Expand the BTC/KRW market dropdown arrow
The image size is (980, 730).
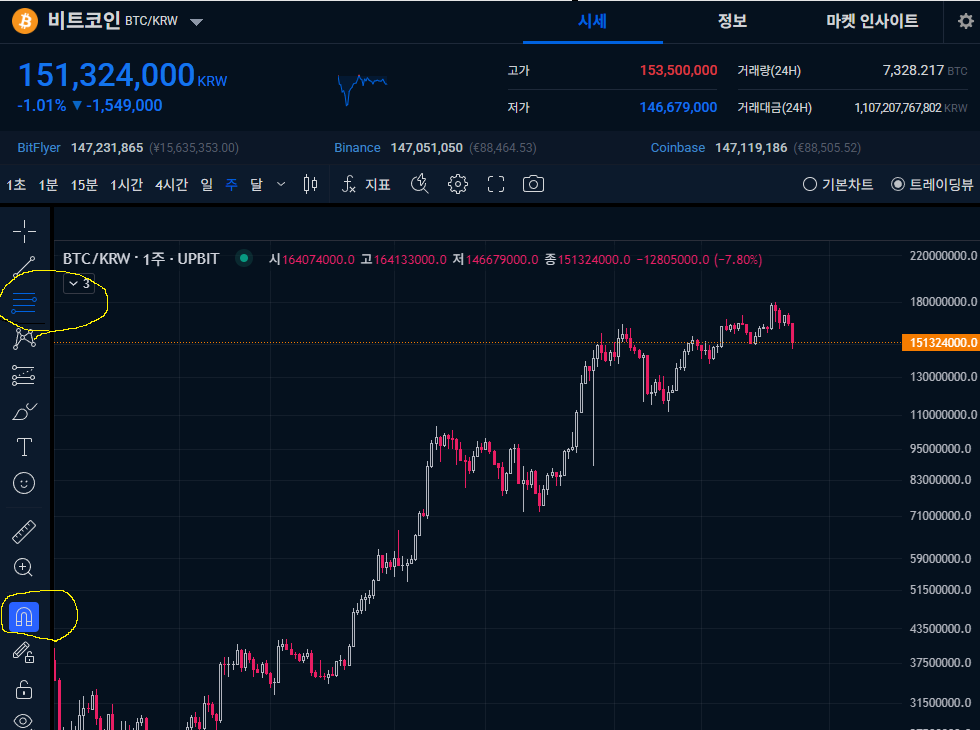click(x=196, y=22)
